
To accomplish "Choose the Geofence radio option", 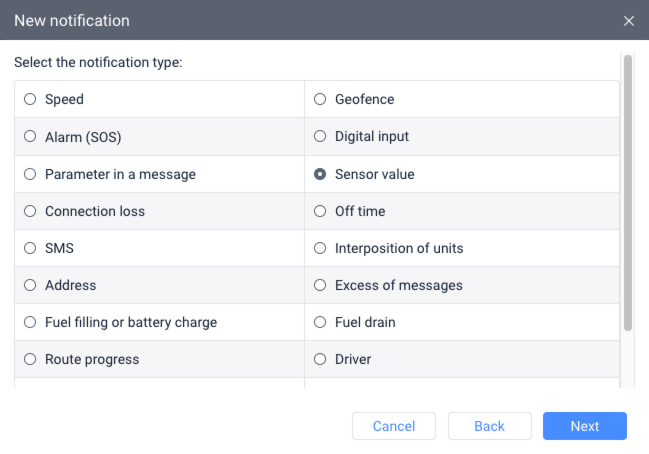I will (320, 100).
